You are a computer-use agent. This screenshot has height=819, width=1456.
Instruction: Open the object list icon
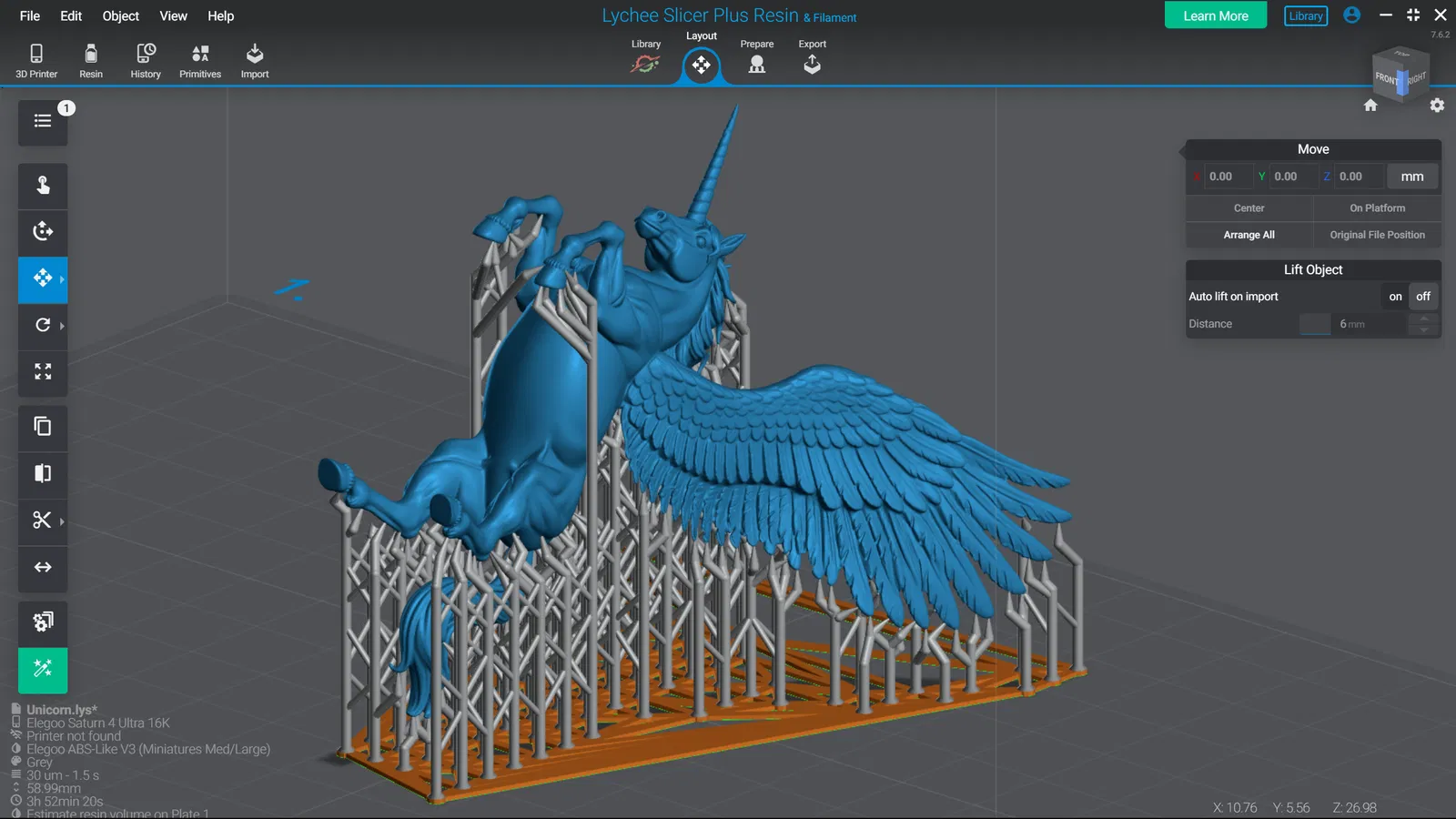pyautogui.click(x=43, y=121)
